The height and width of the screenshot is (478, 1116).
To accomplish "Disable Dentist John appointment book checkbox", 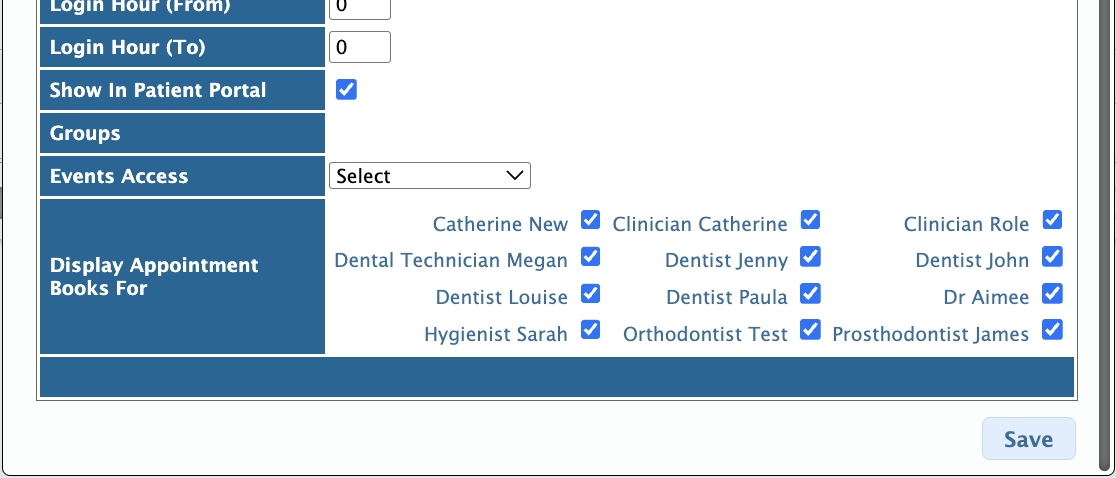I will coord(1053,256).
